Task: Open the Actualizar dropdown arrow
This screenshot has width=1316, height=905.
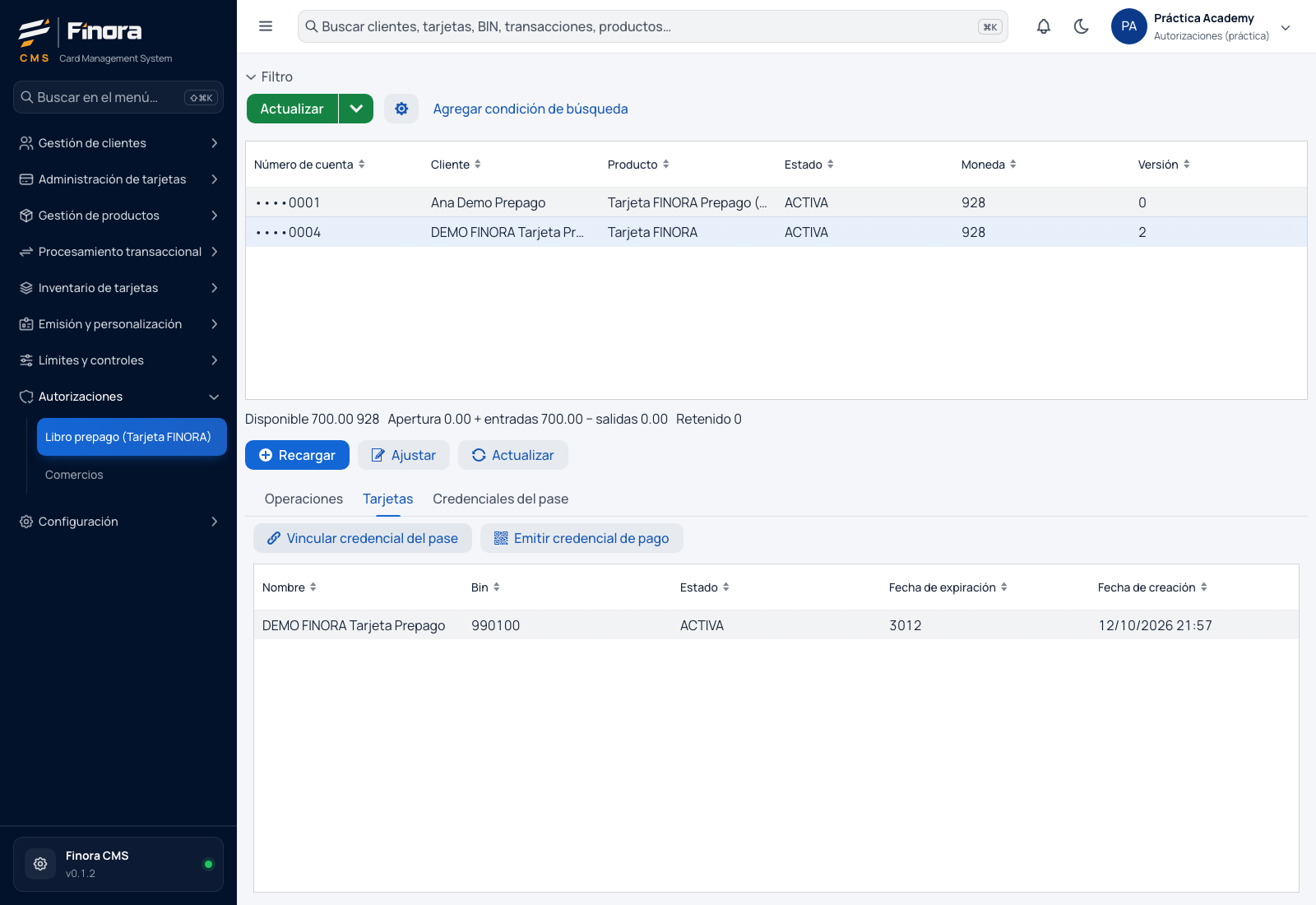Action: 356,109
